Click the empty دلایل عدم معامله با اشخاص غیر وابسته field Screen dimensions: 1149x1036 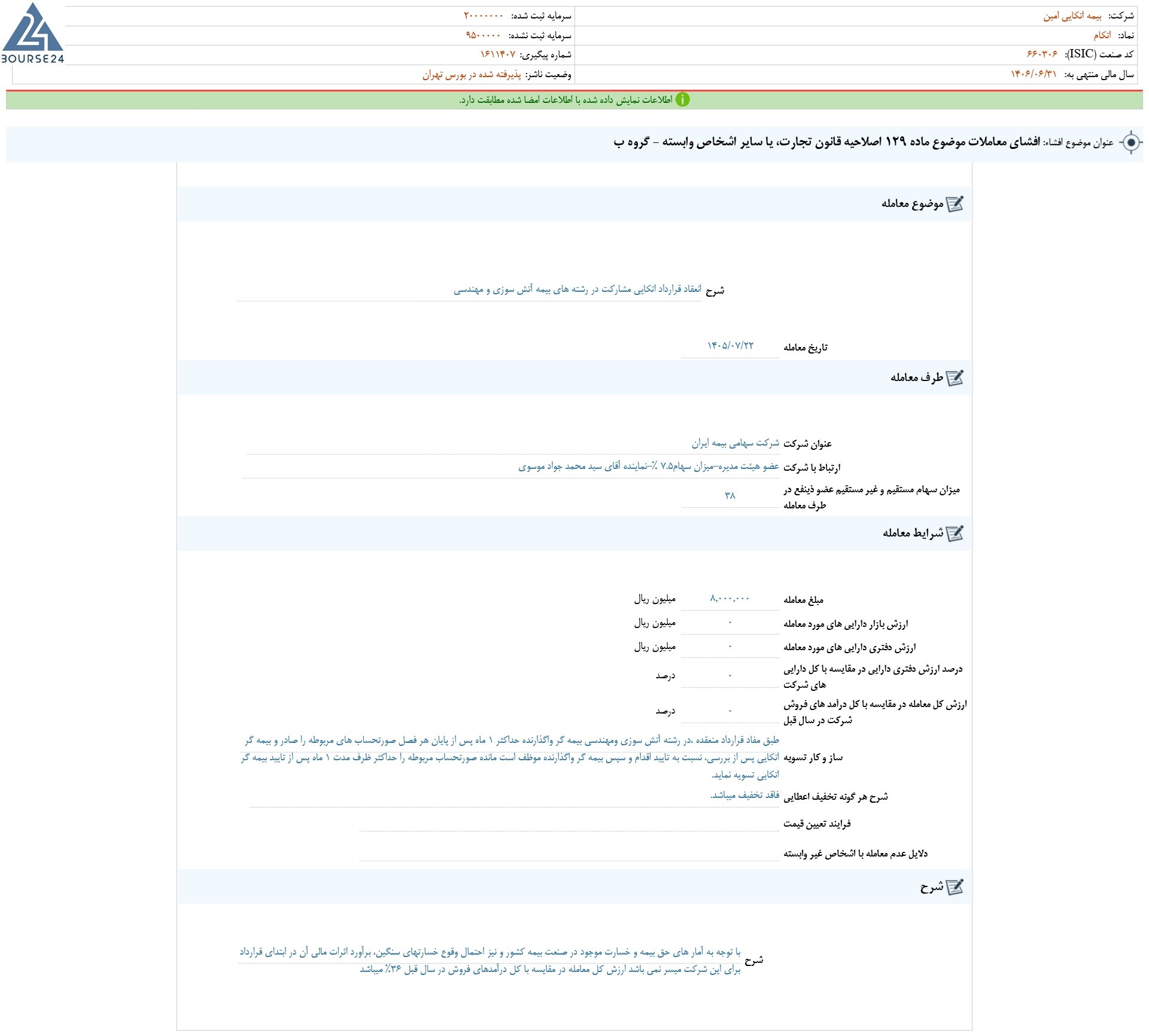tap(569, 853)
